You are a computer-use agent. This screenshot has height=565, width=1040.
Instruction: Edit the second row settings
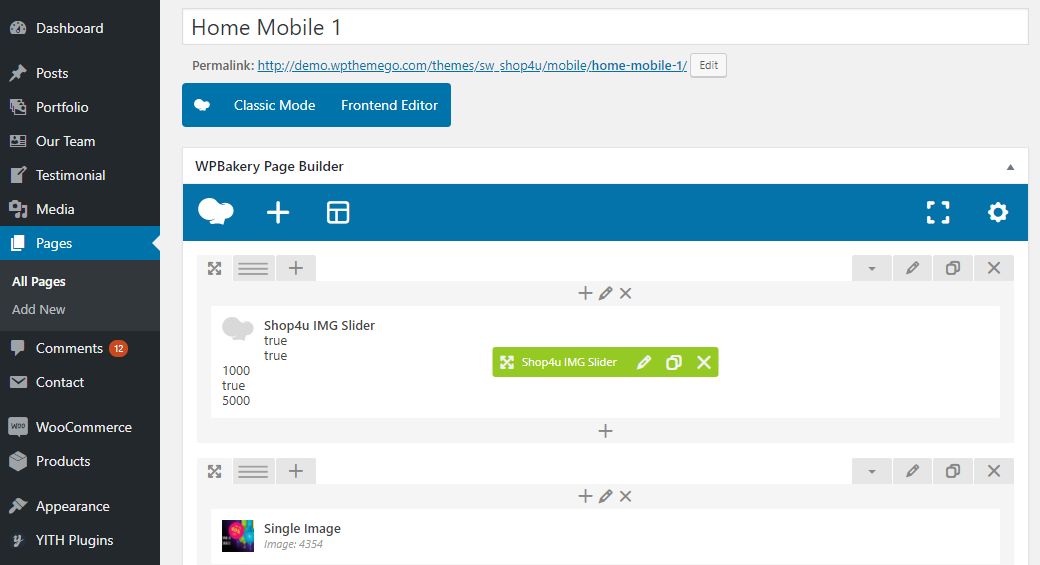pos(913,471)
